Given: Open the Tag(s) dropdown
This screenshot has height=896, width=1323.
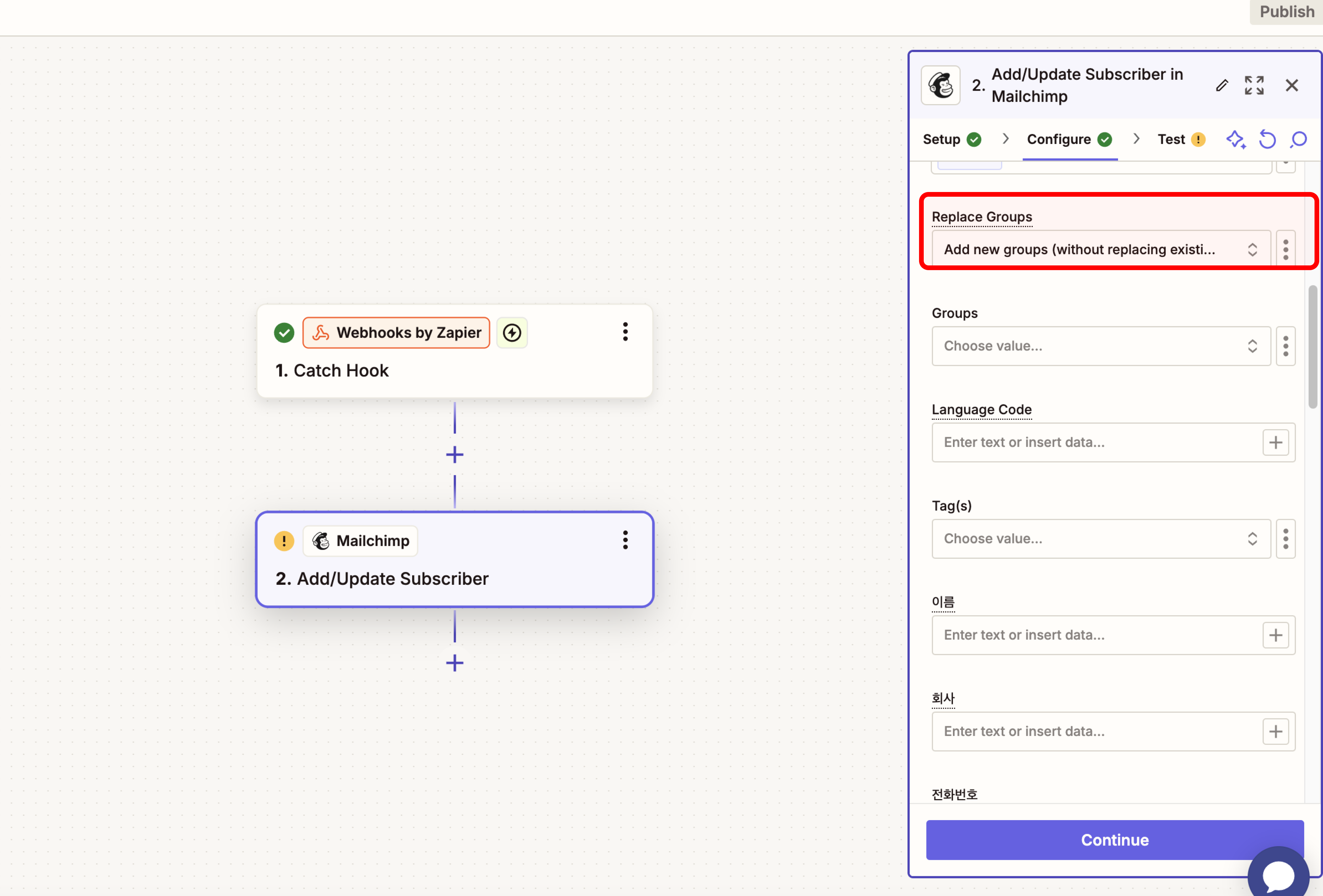Looking at the screenshot, I should 1101,539.
